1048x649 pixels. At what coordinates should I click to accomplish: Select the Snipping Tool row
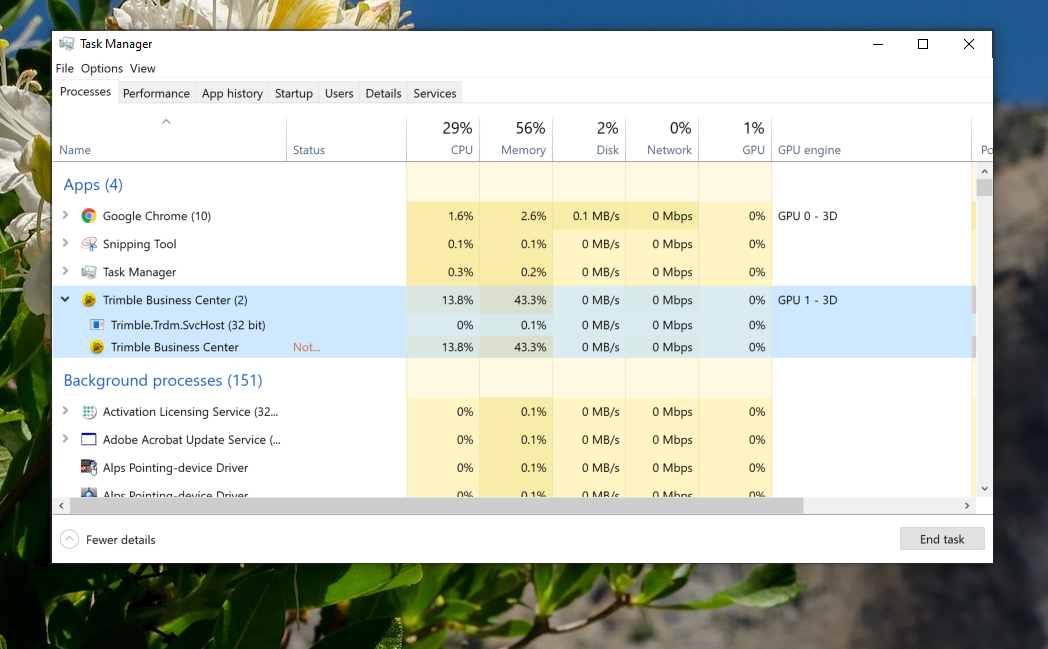pyautogui.click(x=513, y=244)
